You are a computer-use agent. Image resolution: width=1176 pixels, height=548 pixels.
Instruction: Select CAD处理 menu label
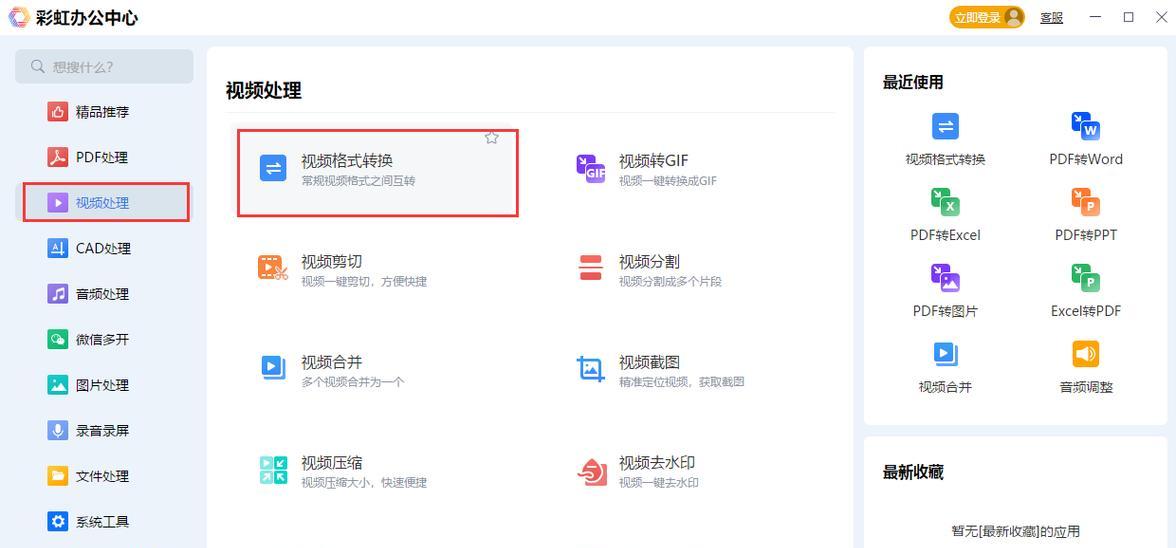point(104,248)
